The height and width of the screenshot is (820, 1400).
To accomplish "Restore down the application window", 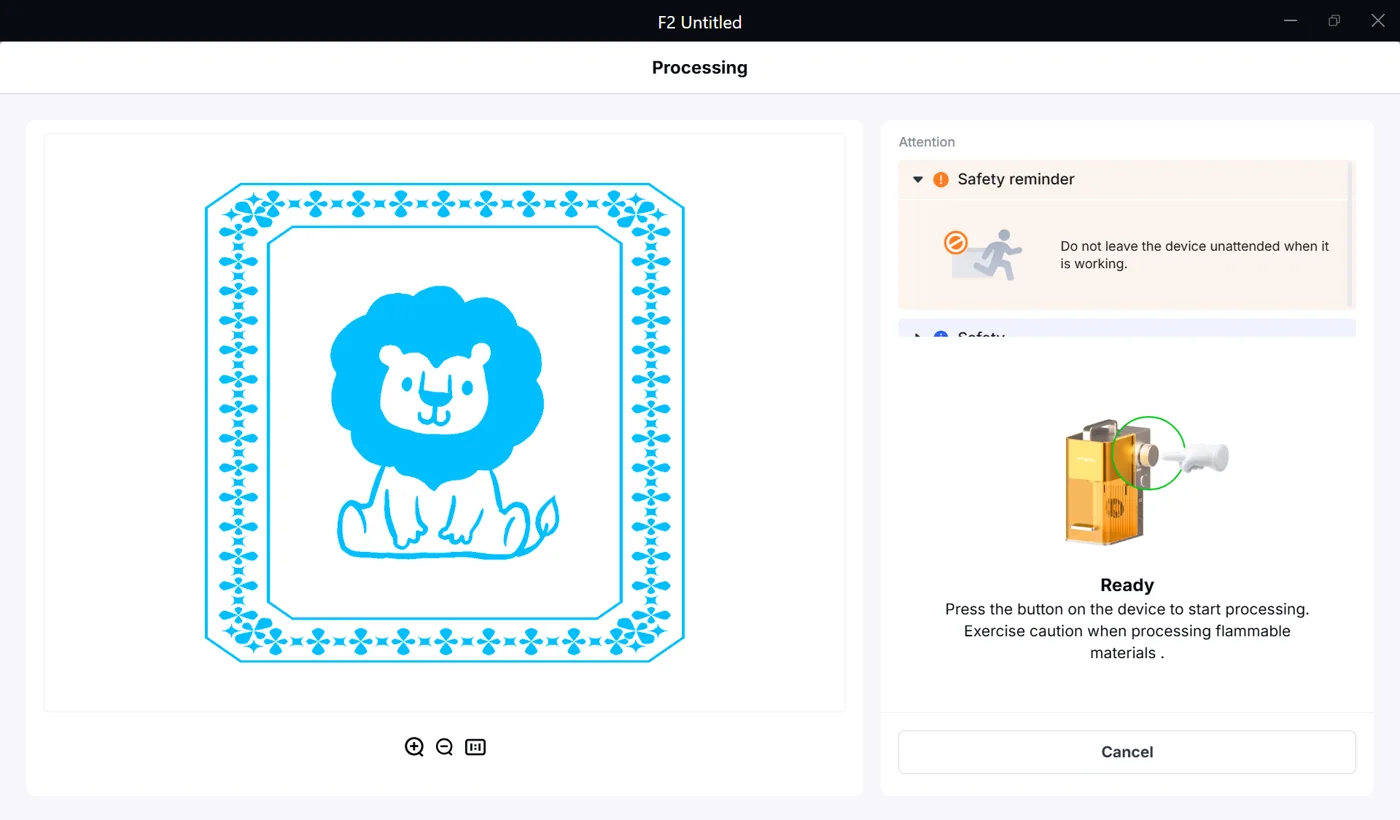I will [x=1334, y=20].
